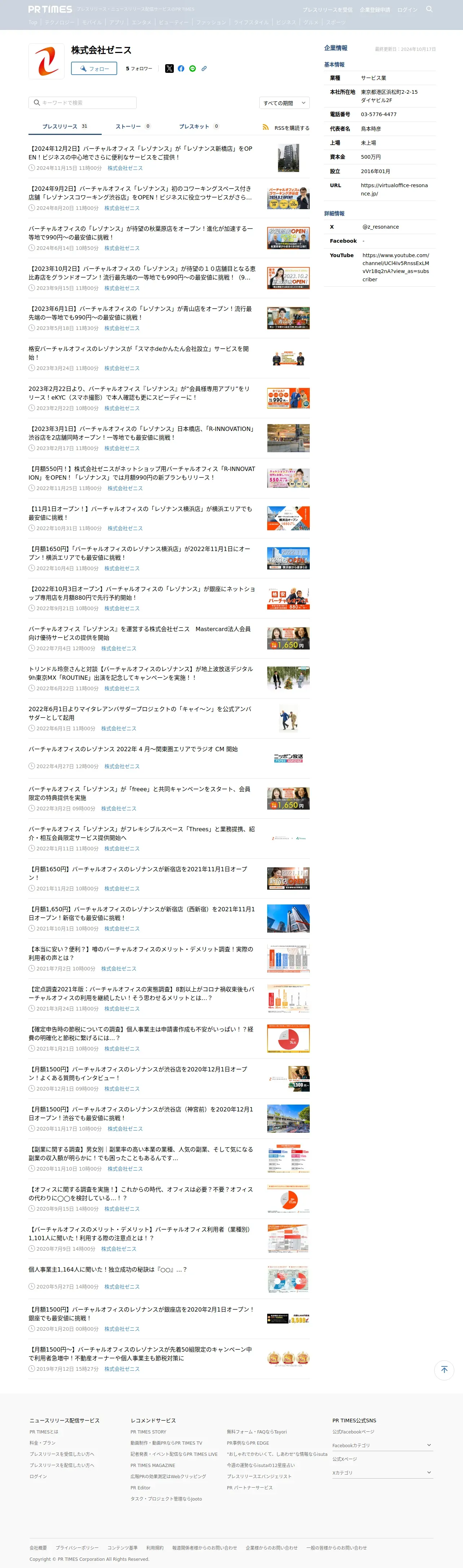
Task: Open the キャイ〜ン 公式アンバサダー release
Action: click(140, 713)
